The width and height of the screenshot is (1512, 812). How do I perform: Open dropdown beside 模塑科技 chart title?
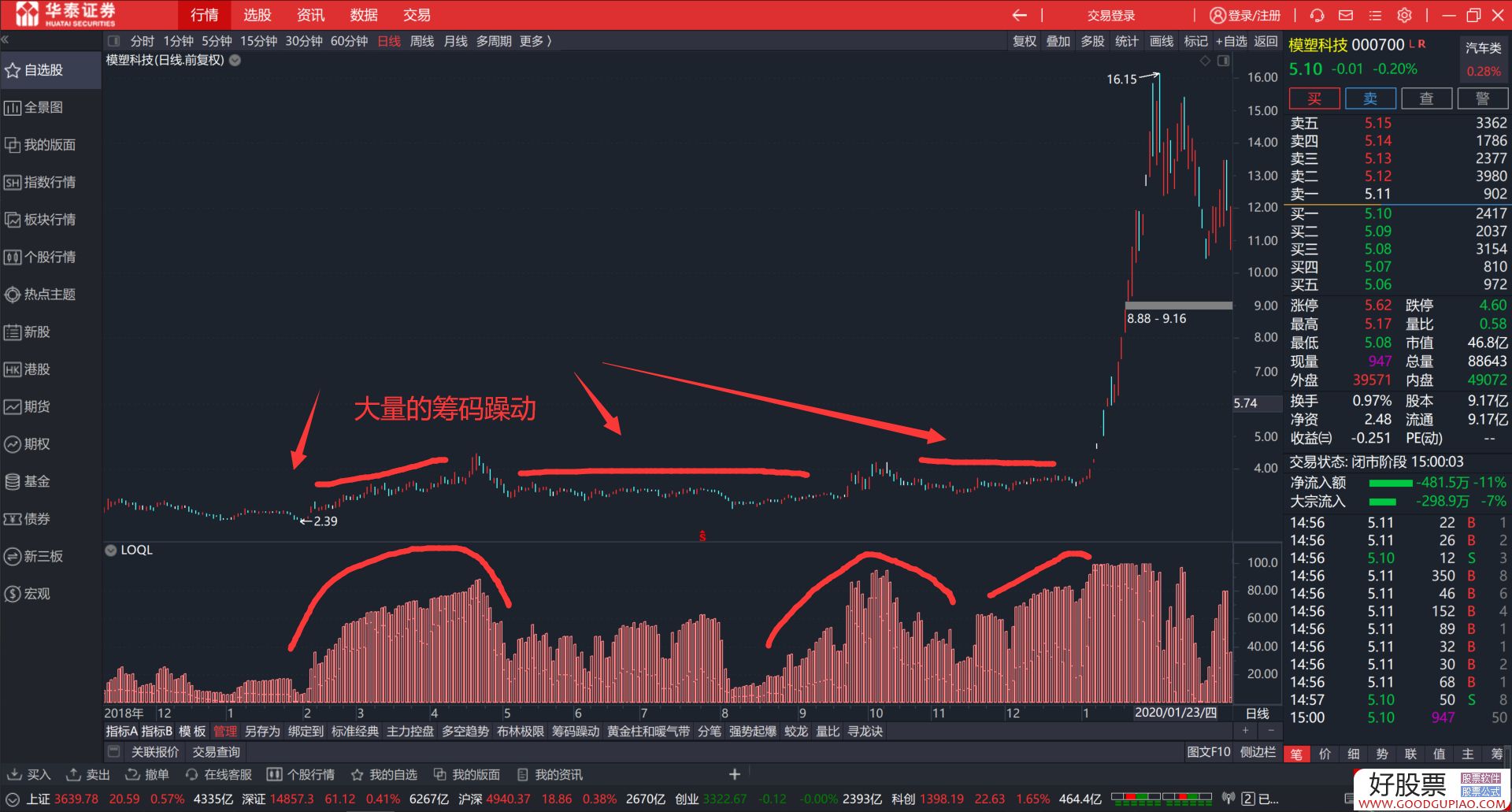coord(235,60)
